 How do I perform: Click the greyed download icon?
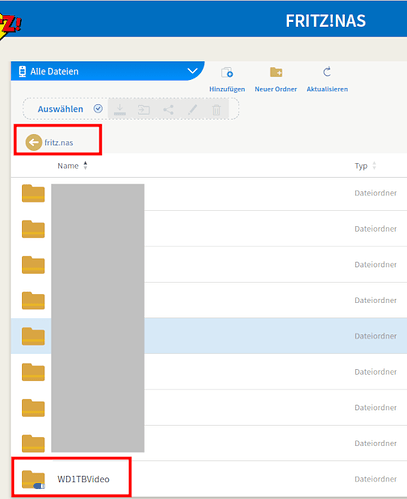120,109
